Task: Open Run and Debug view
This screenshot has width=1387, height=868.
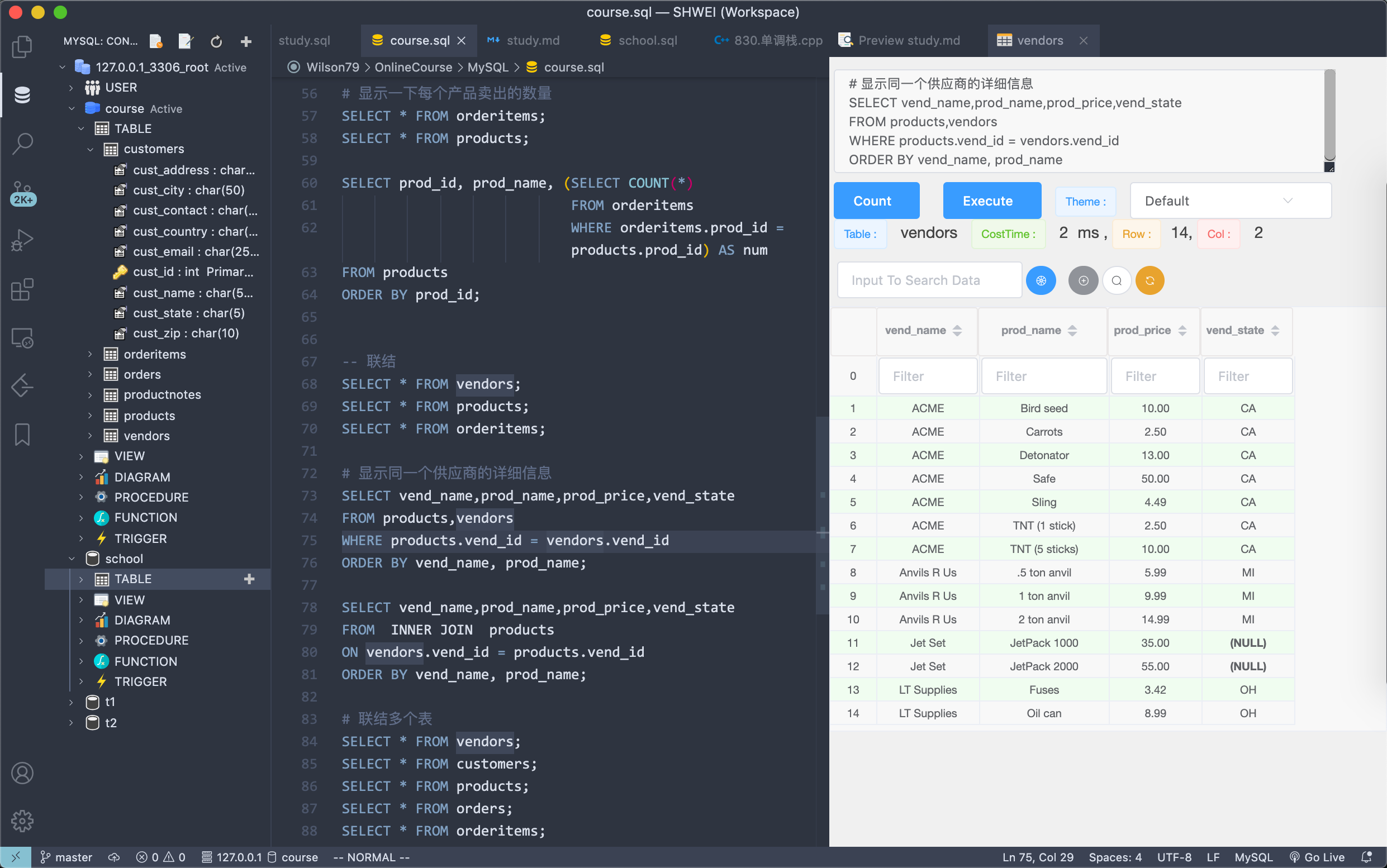Action: [x=22, y=240]
